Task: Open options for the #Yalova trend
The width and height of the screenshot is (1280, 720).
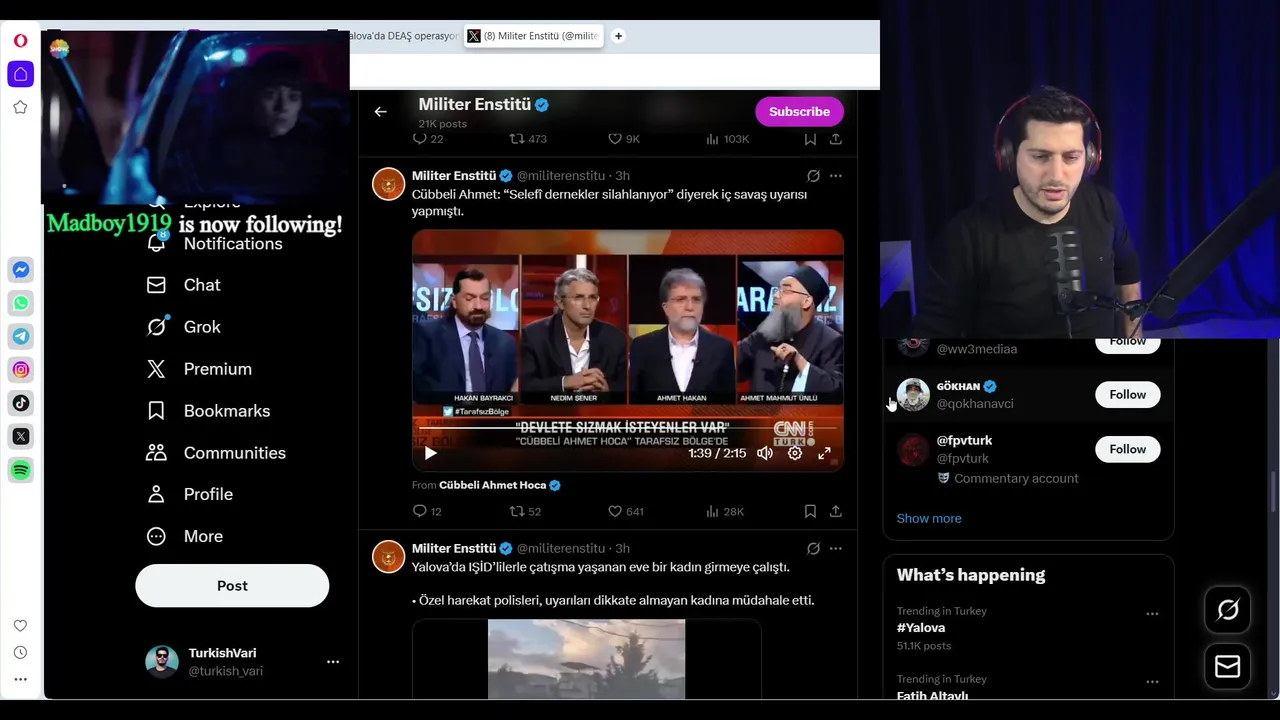Action: tap(1152, 614)
